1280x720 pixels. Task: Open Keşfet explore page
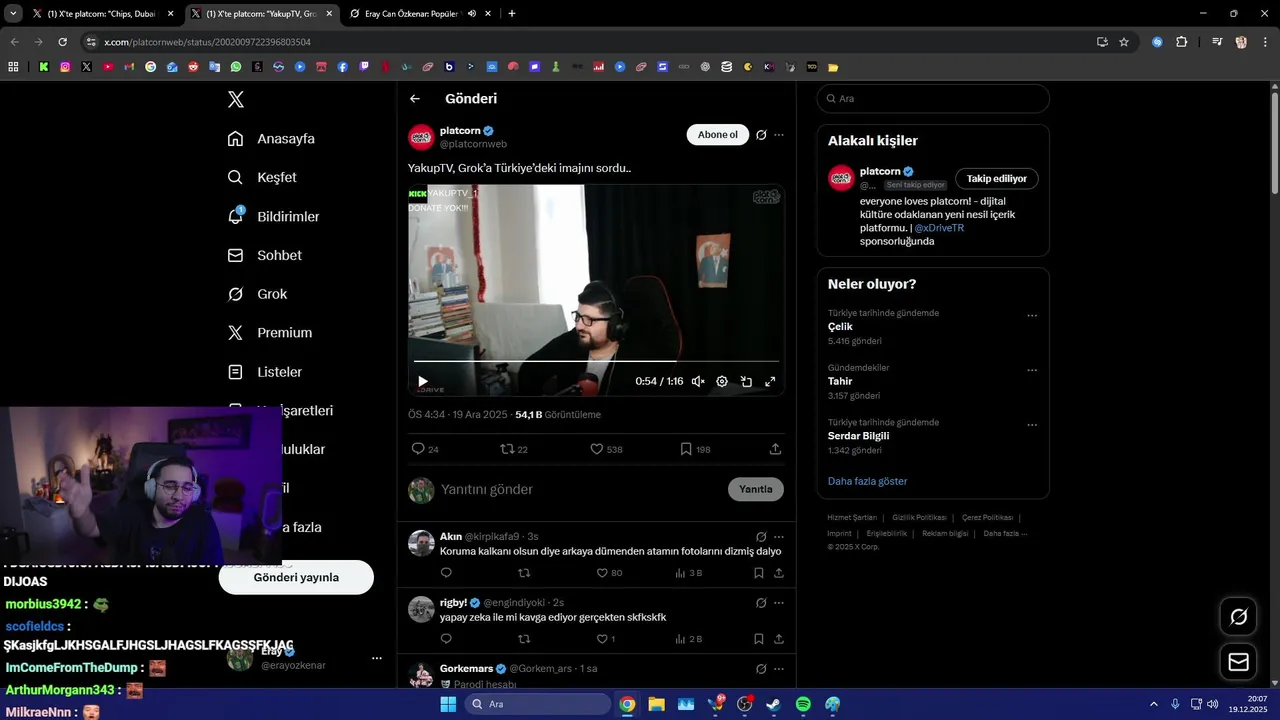click(x=262, y=177)
